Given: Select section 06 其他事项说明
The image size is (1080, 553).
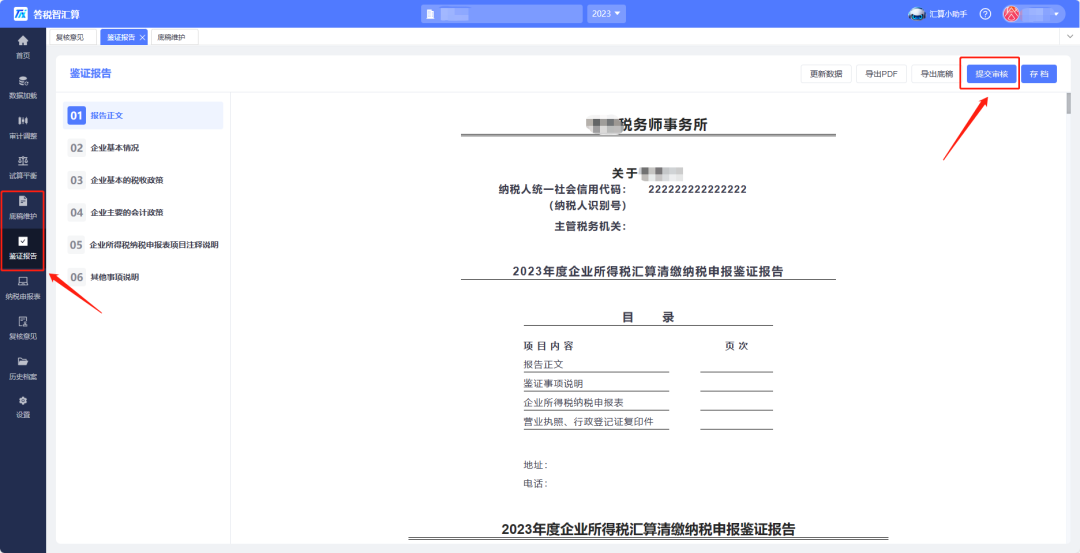Looking at the screenshot, I should click(143, 277).
